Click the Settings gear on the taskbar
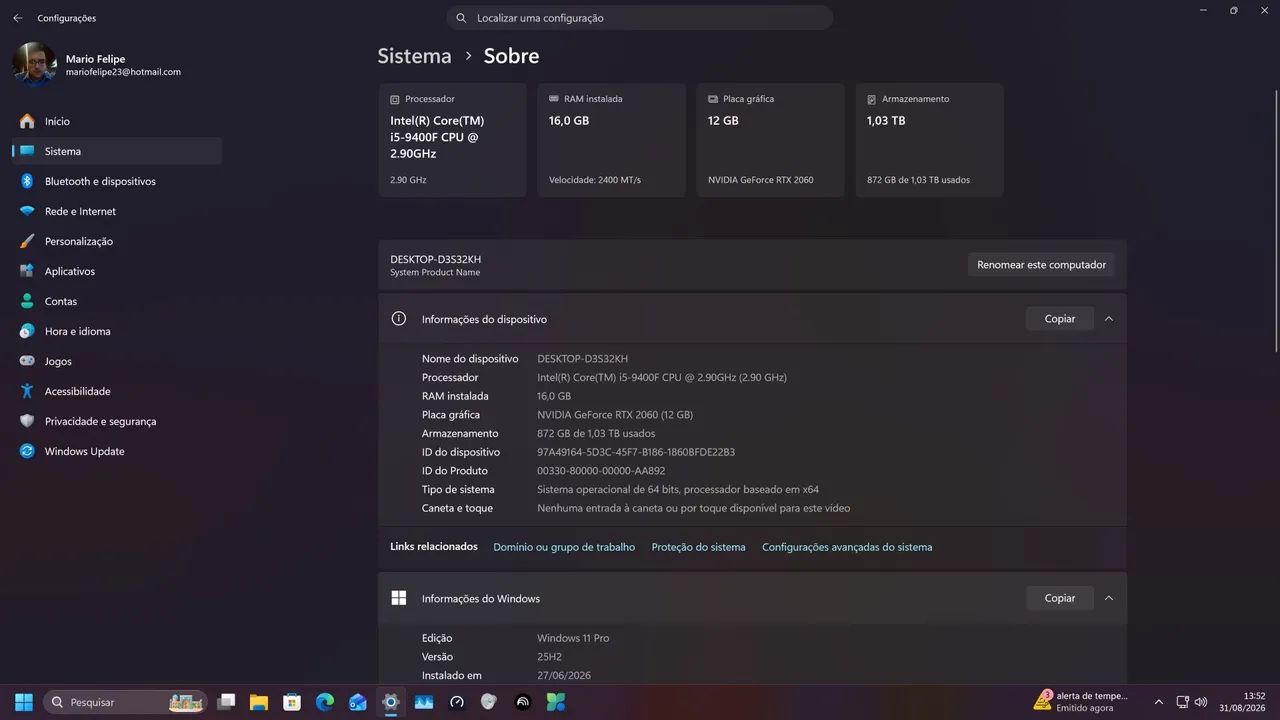 point(391,702)
